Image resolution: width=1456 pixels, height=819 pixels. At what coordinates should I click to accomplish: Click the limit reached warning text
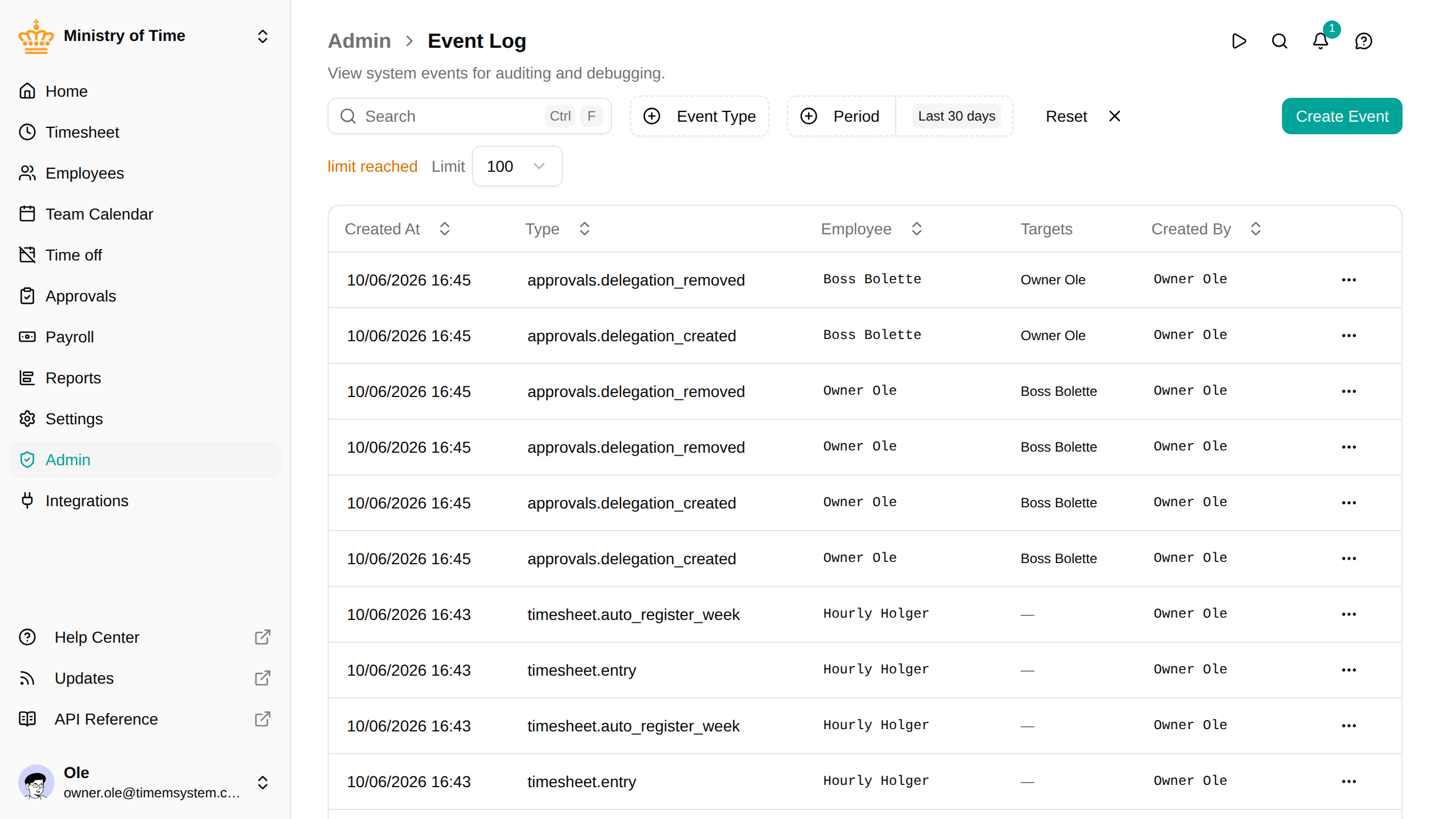(x=373, y=166)
